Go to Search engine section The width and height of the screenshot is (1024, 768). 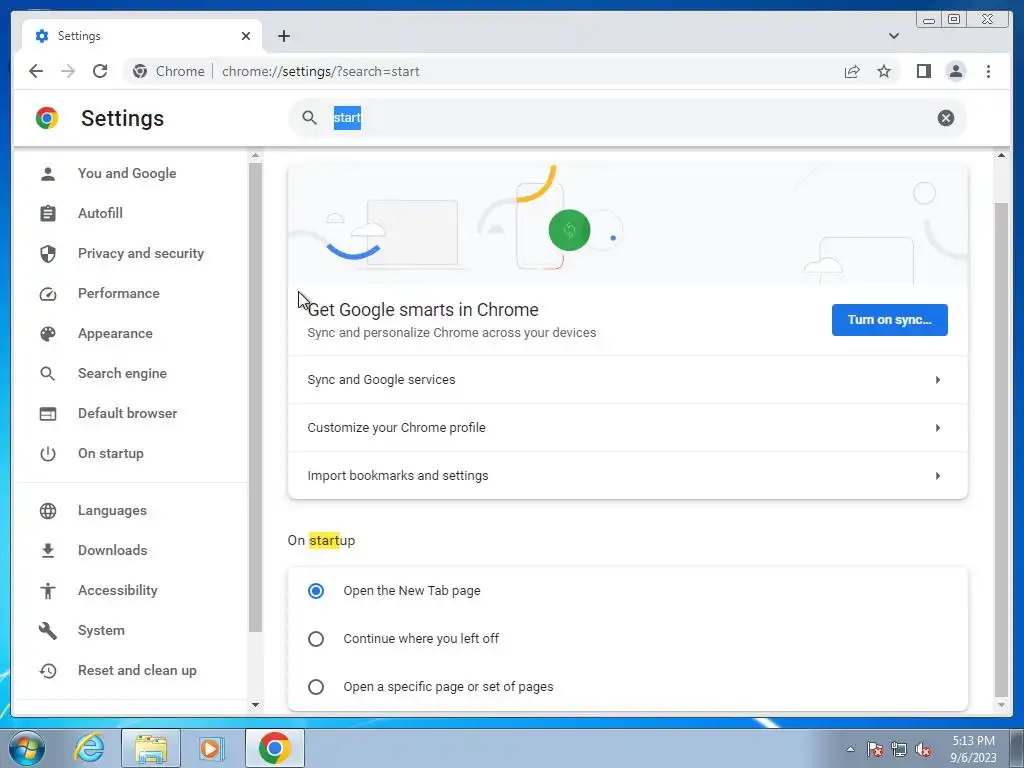click(122, 373)
